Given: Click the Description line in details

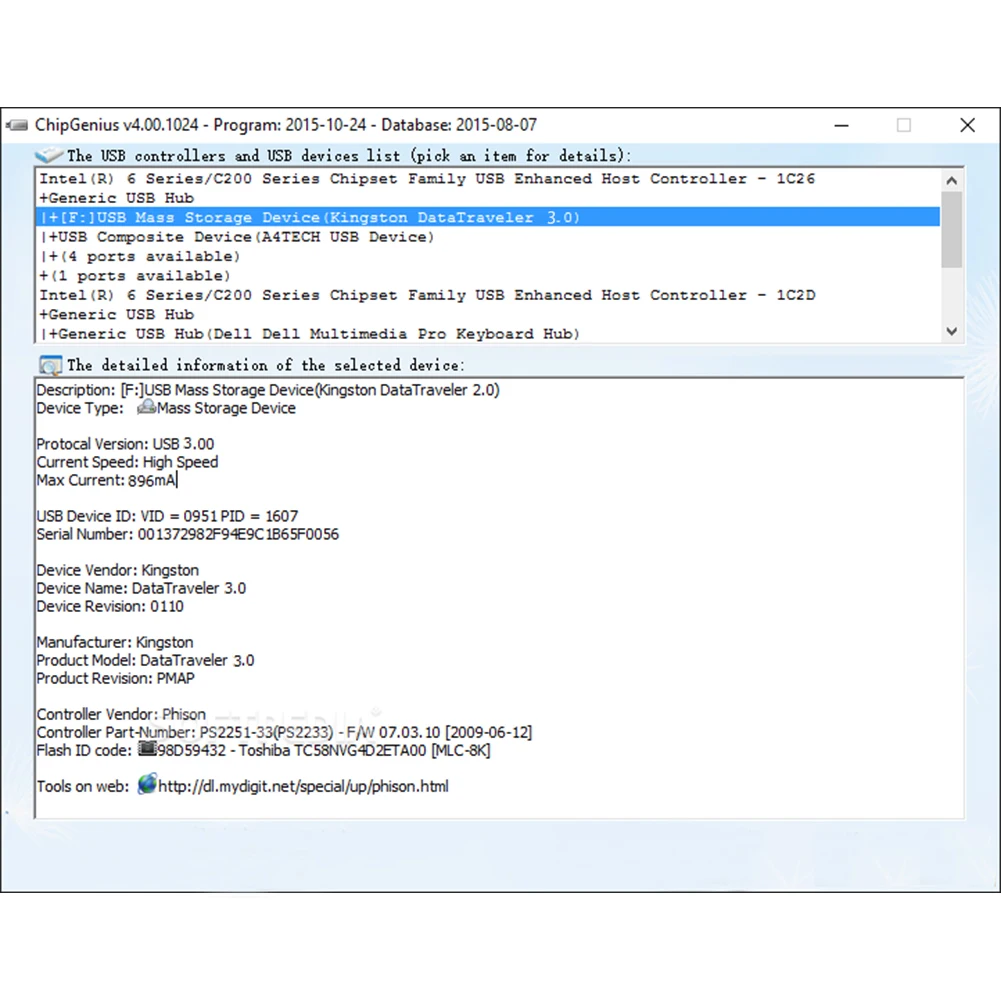Looking at the screenshot, I should (268, 390).
